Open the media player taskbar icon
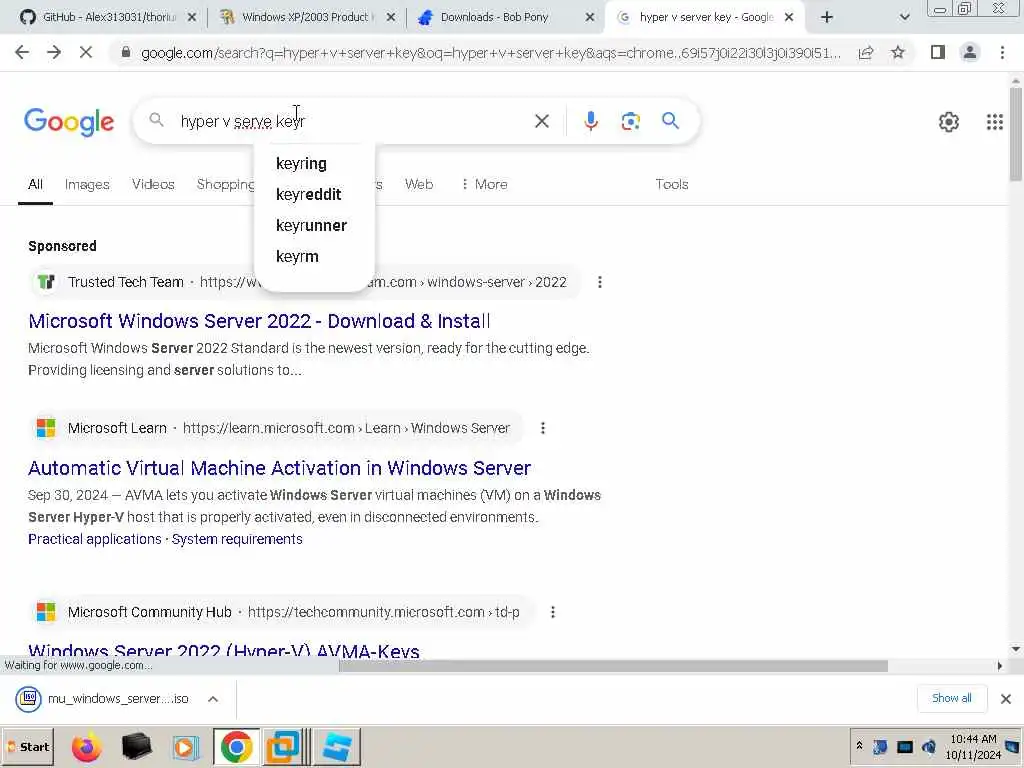1024x768 pixels. click(x=185, y=746)
